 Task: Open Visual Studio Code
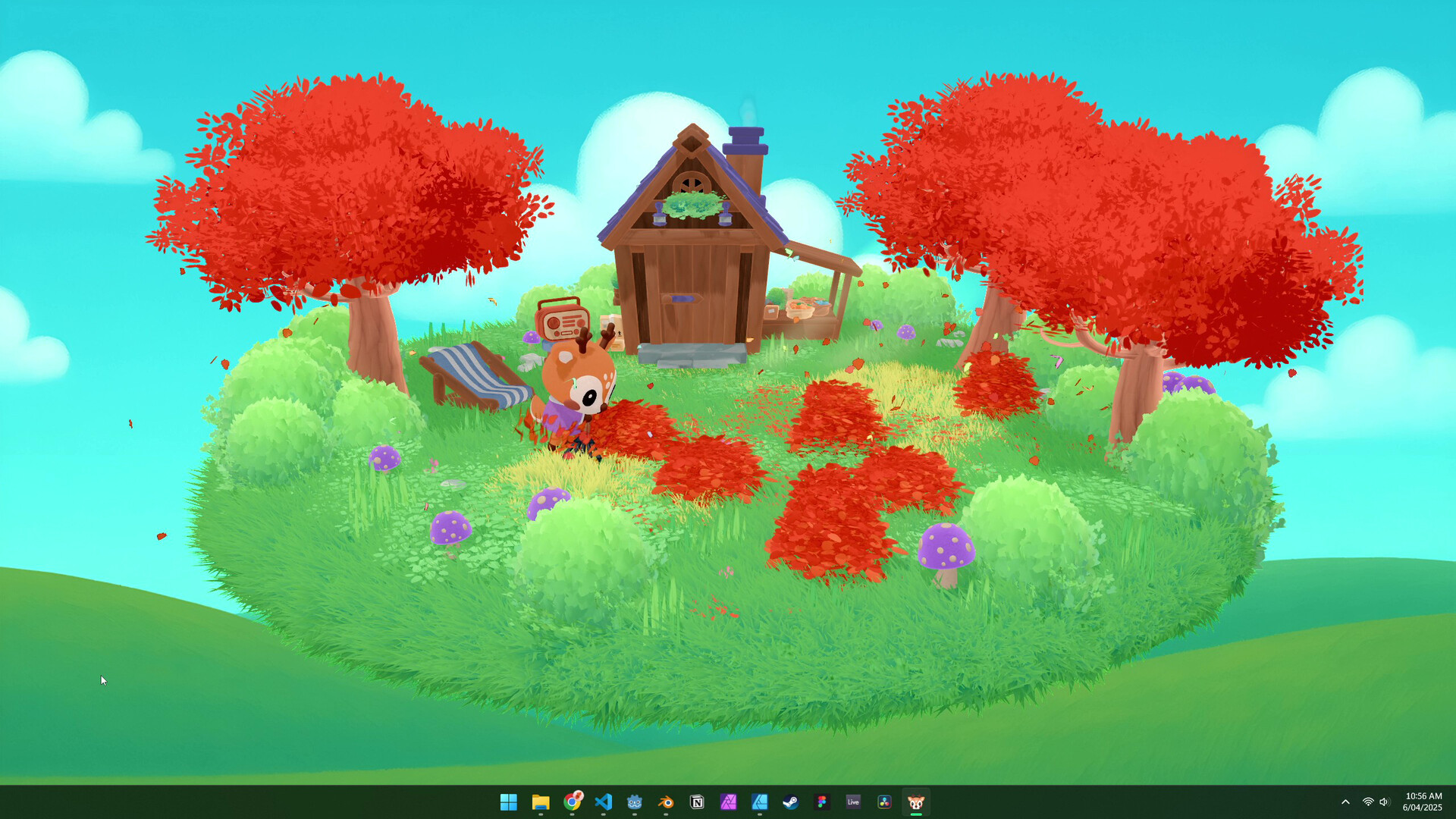pos(604,802)
